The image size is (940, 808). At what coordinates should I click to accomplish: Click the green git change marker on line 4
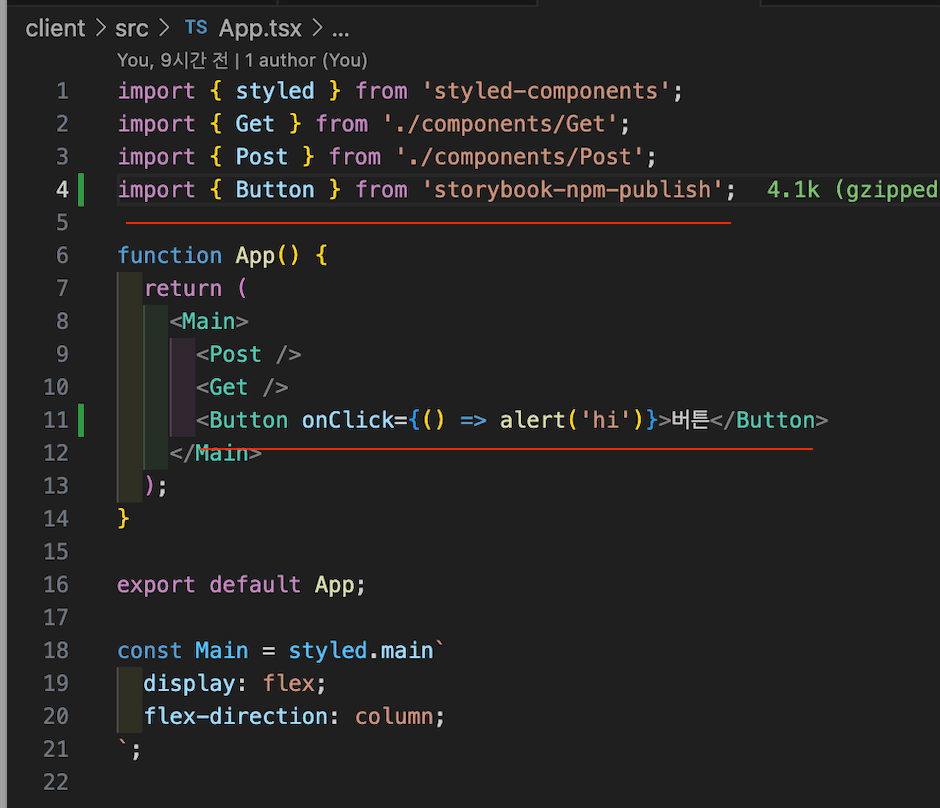click(x=81, y=189)
